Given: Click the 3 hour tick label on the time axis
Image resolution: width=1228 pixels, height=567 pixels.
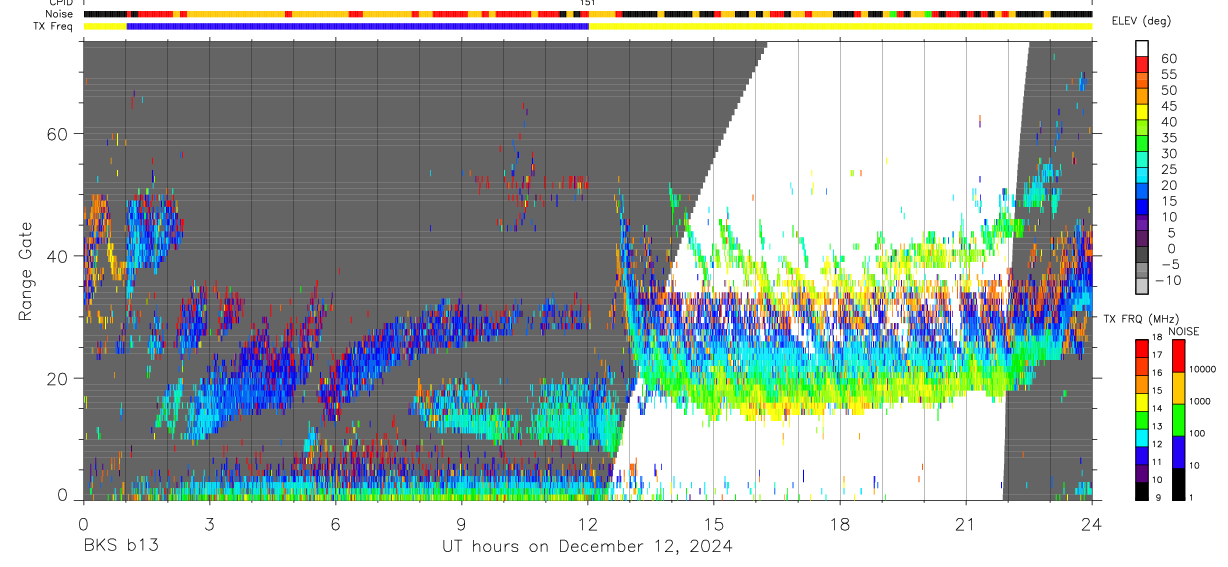Looking at the screenshot, I should (x=209, y=523).
